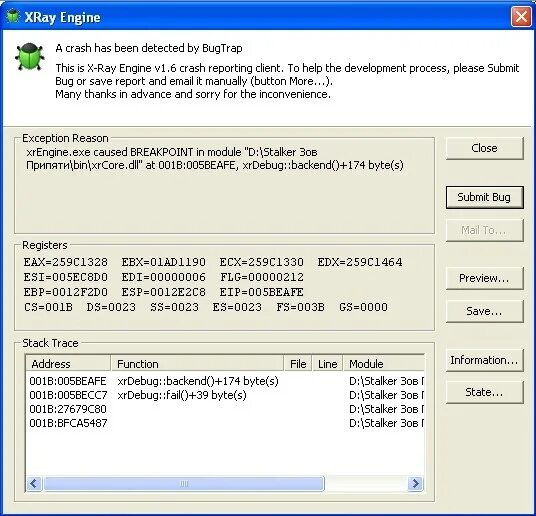Open the Information dialog
Viewport: 536px width, 516px height.
point(484,360)
